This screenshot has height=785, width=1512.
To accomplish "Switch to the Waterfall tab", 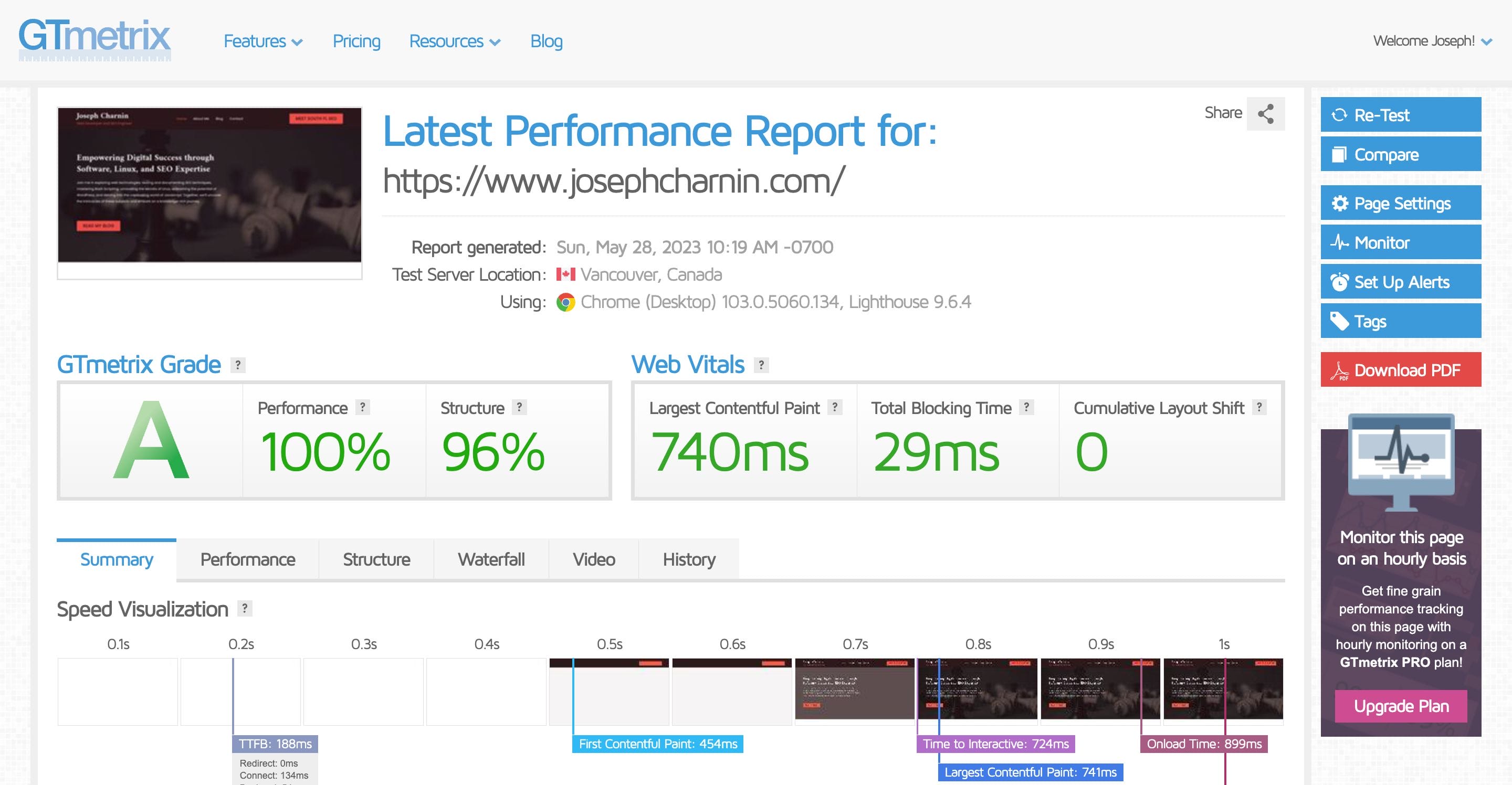I will click(491, 559).
